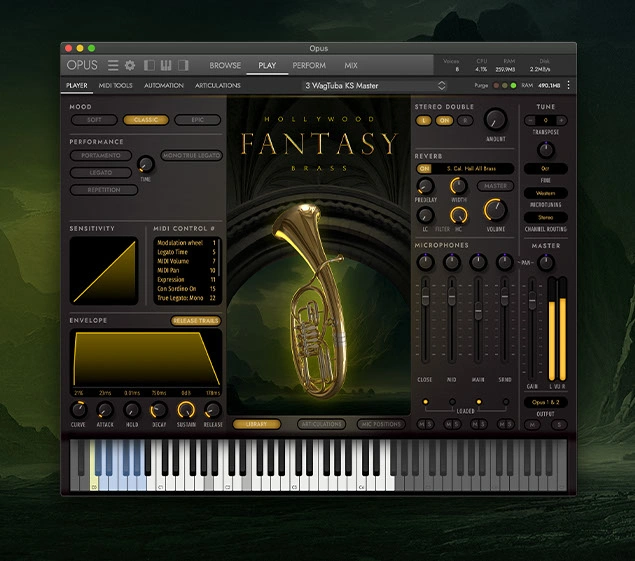The image size is (635, 561).
Task: Click the red Purge indicator dot
Action: click(496, 85)
